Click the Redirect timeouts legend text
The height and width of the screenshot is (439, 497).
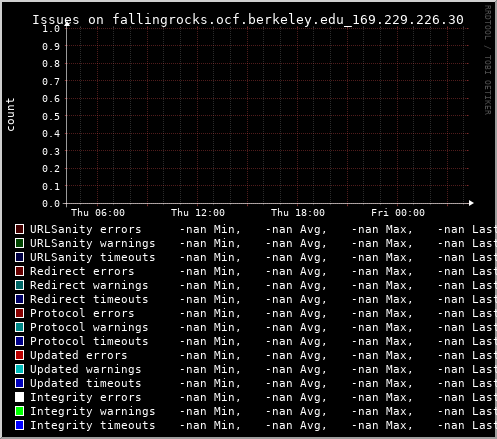pos(89,299)
